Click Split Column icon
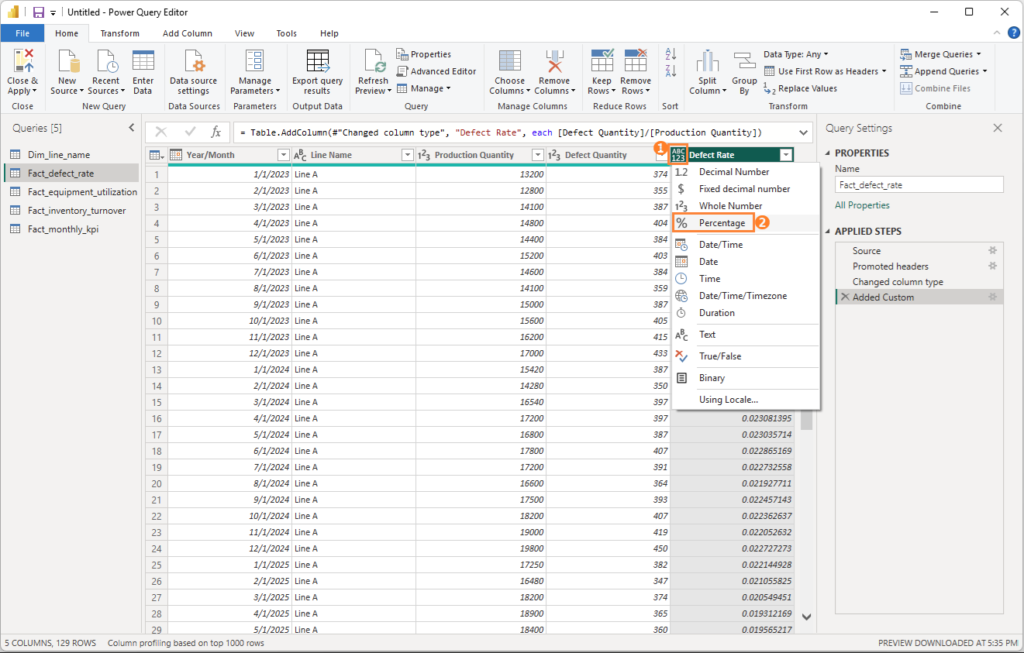Image resolution: width=1024 pixels, height=653 pixels. point(707,61)
